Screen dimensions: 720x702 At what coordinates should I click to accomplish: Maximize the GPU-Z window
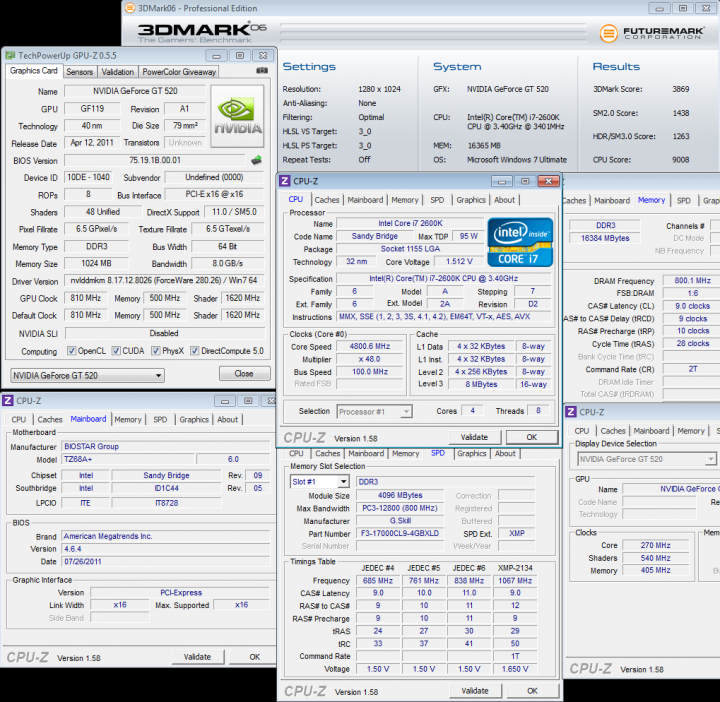pos(240,56)
